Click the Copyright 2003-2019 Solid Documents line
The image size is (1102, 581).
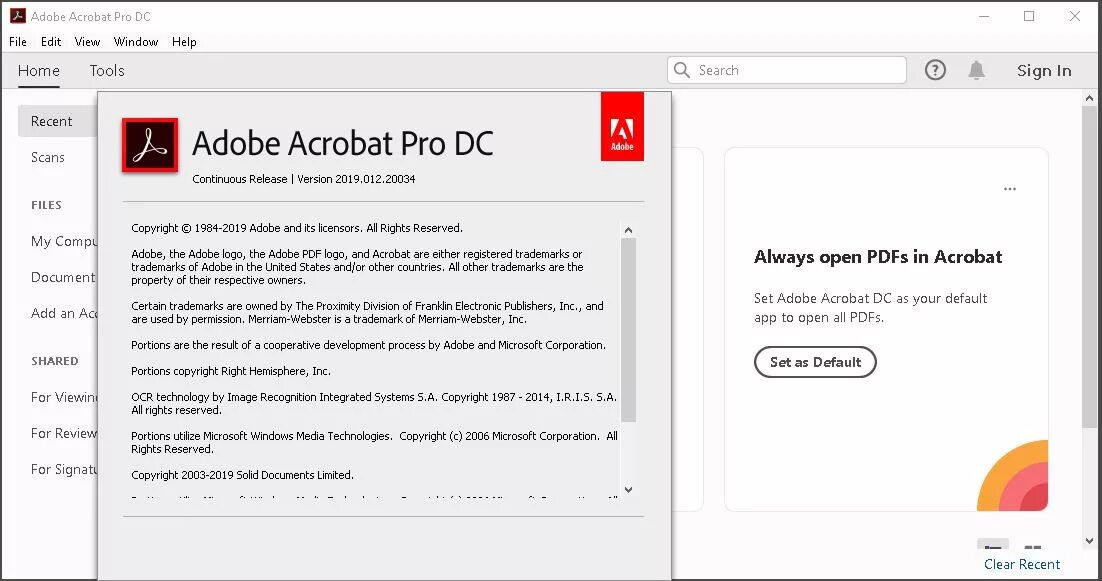242,475
